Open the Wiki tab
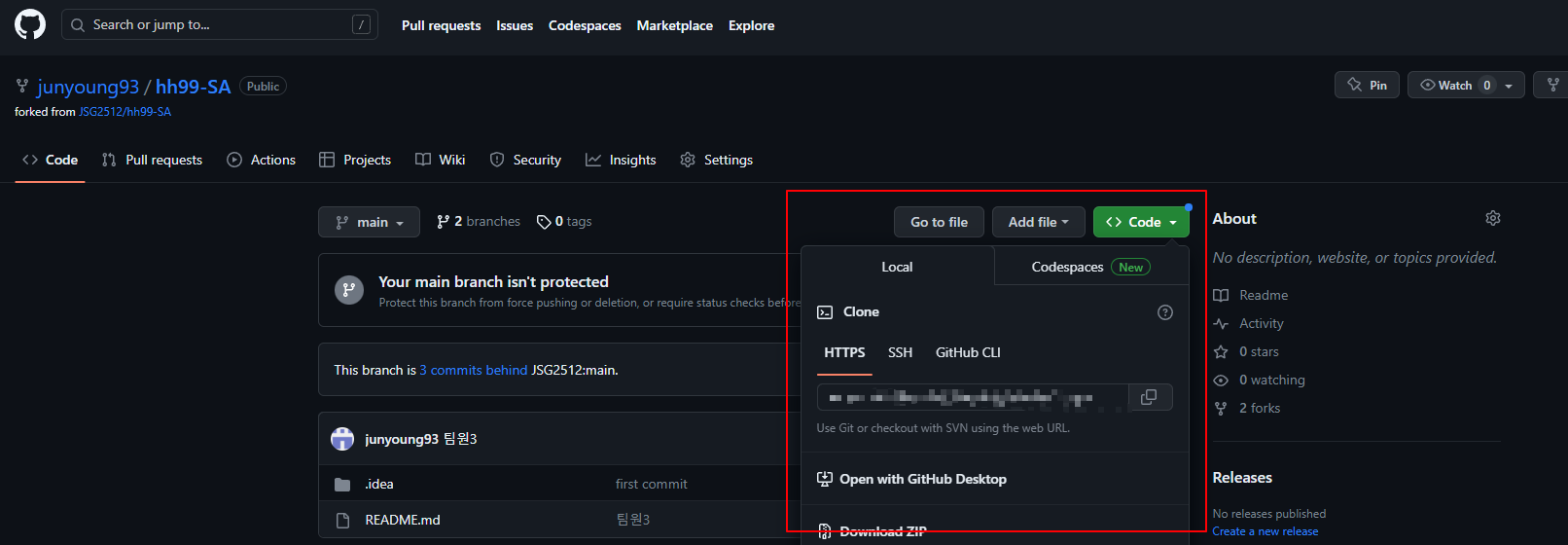Screen dimensions: 1568x545 pos(441,160)
